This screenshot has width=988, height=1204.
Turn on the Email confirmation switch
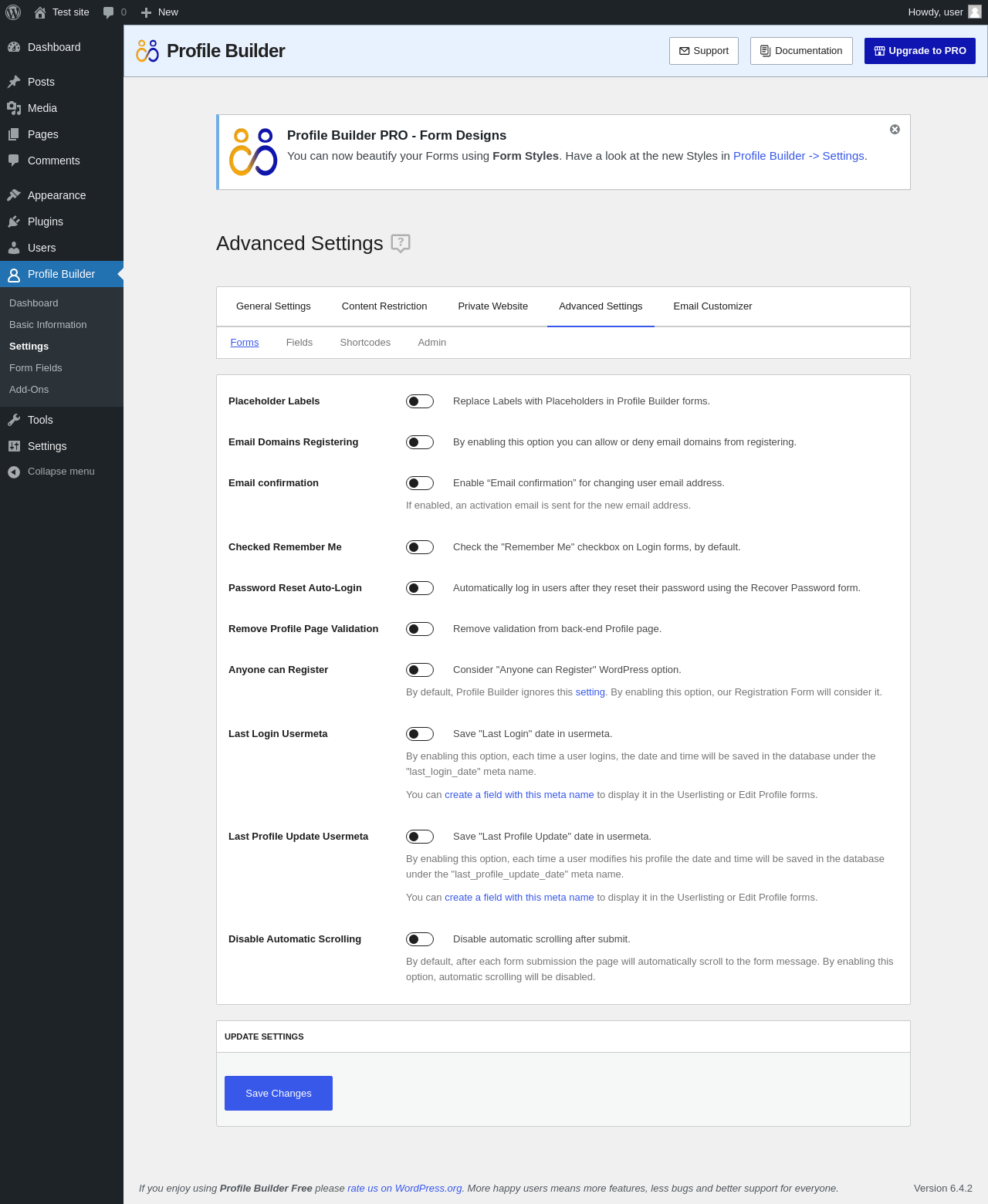pos(420,483)
